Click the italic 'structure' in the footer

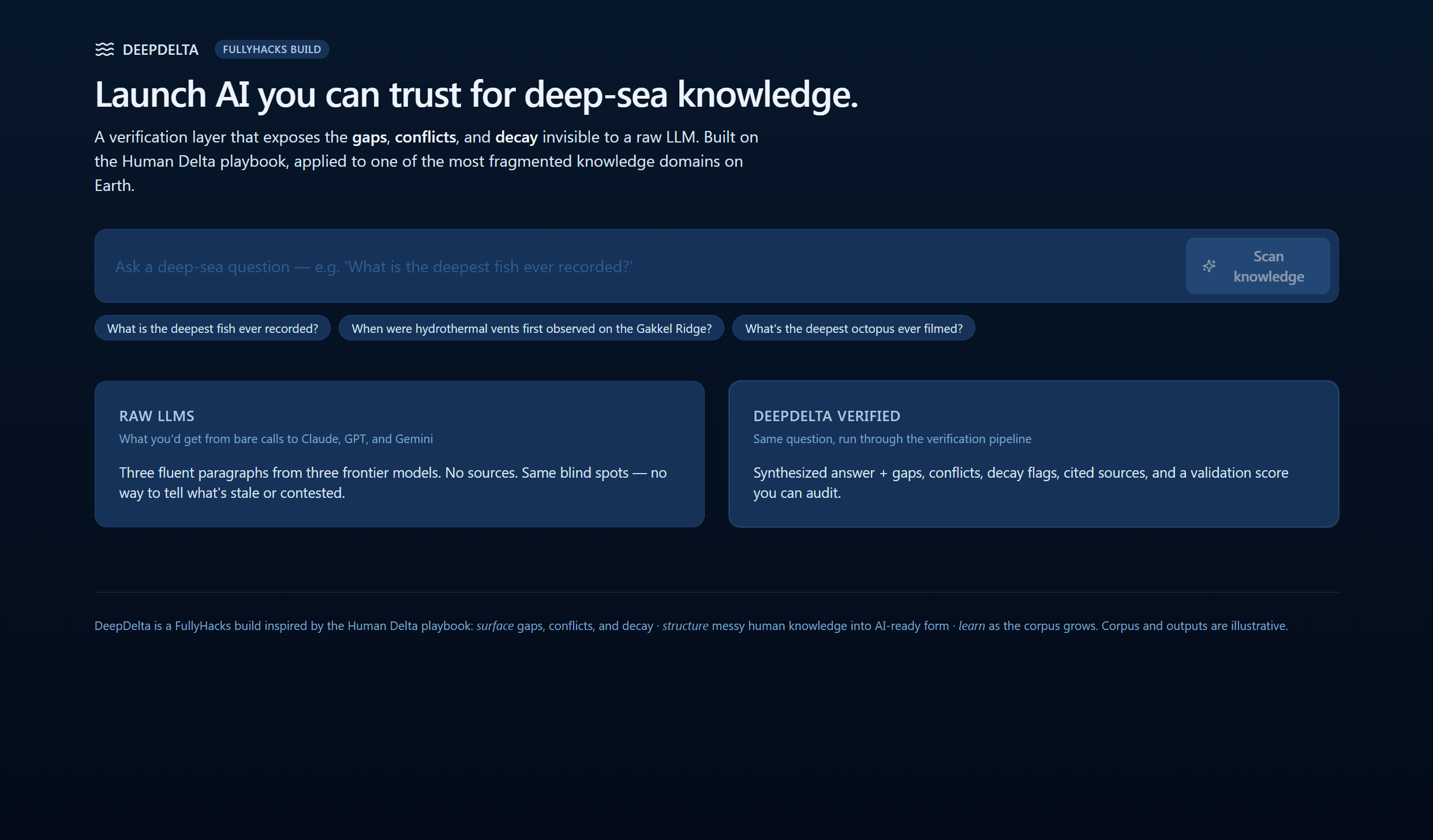pyautogui.click(x=685, y=626)
